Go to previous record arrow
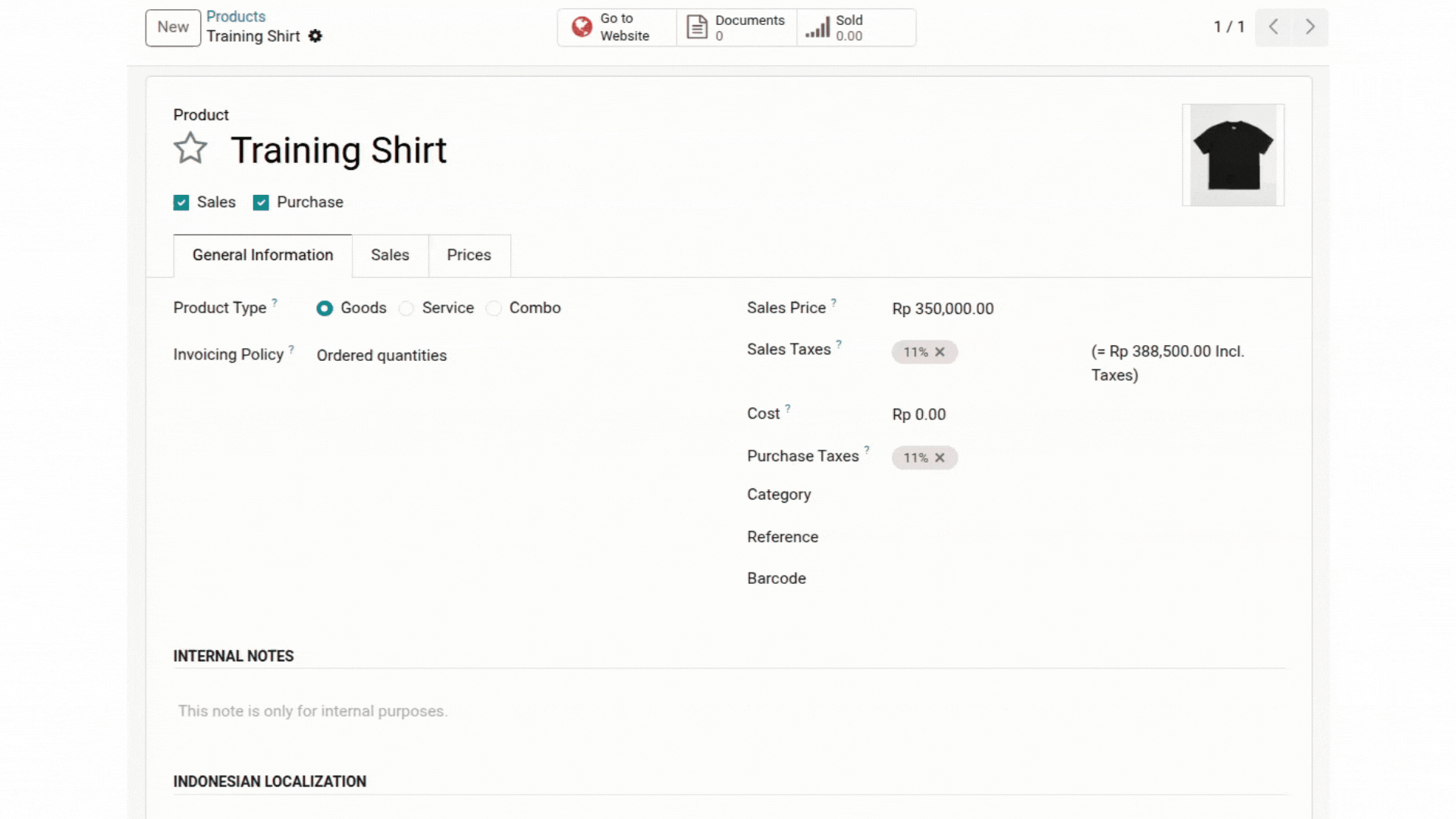 [x=1273, y=27]
